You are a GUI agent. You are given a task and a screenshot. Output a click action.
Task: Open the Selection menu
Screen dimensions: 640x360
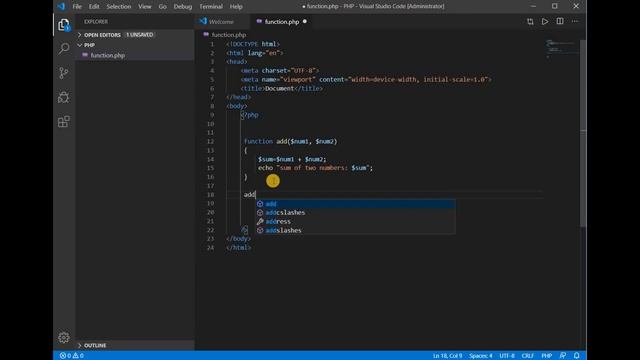point(119,7)
